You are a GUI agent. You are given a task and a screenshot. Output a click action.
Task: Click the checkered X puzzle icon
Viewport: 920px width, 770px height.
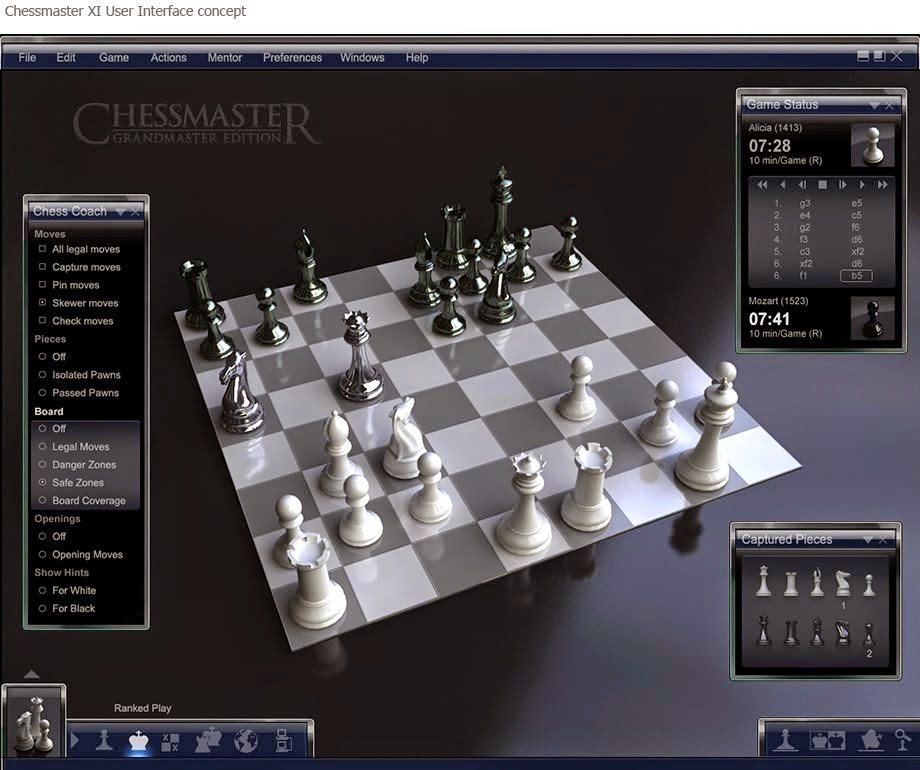coord(170,742)
